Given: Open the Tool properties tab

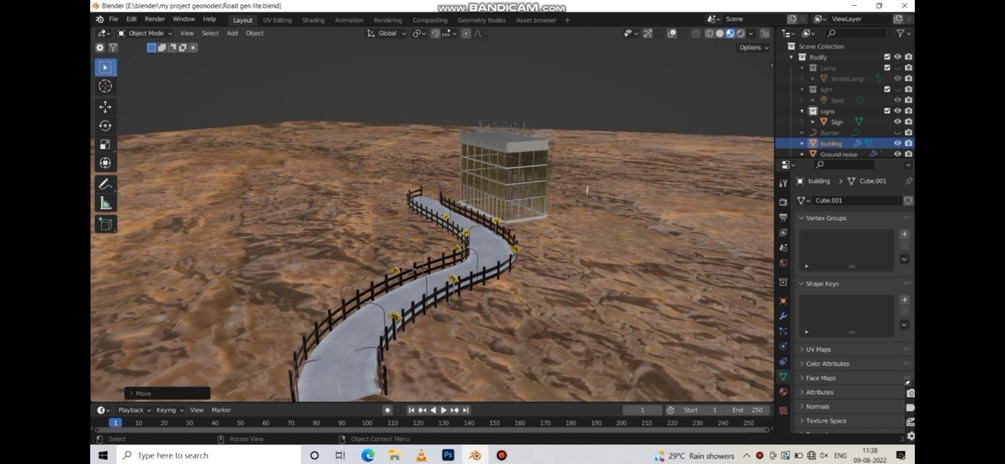Looking at the screenshot, I should click(783, 183).
